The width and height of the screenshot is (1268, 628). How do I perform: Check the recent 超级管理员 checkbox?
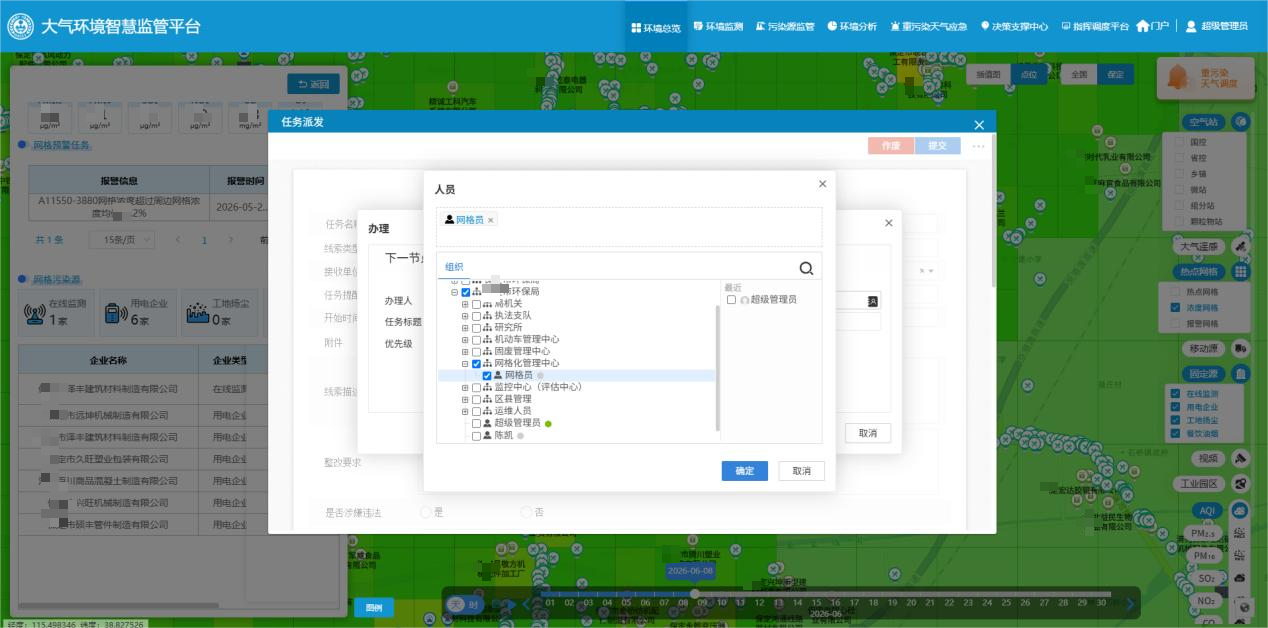click(732, 299)
